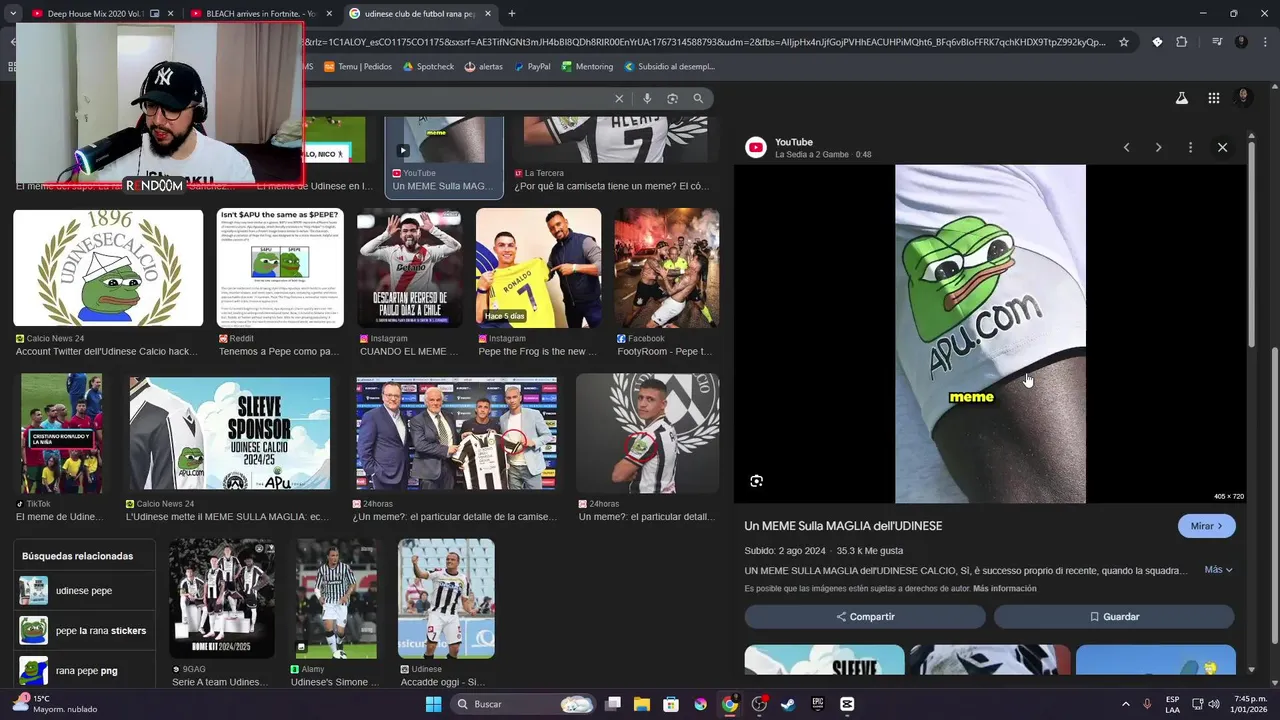Clear the Google search box text
The width and height of the screenshot is (1280, 720).
[619, 98]
